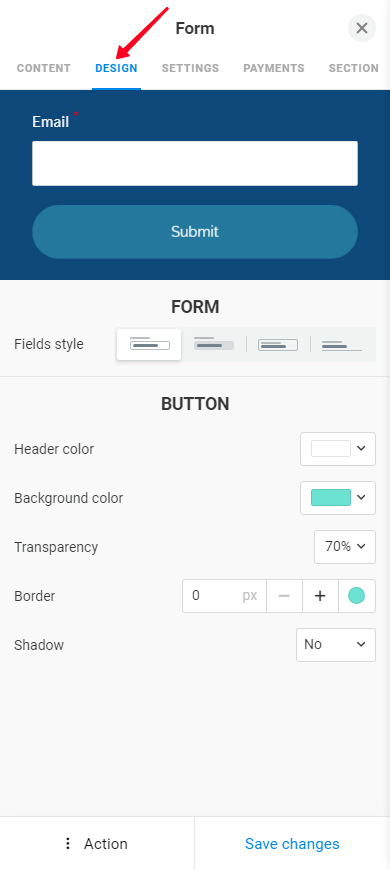
Task: Switch to the Settings tab
Action: [x=190, y=68]
